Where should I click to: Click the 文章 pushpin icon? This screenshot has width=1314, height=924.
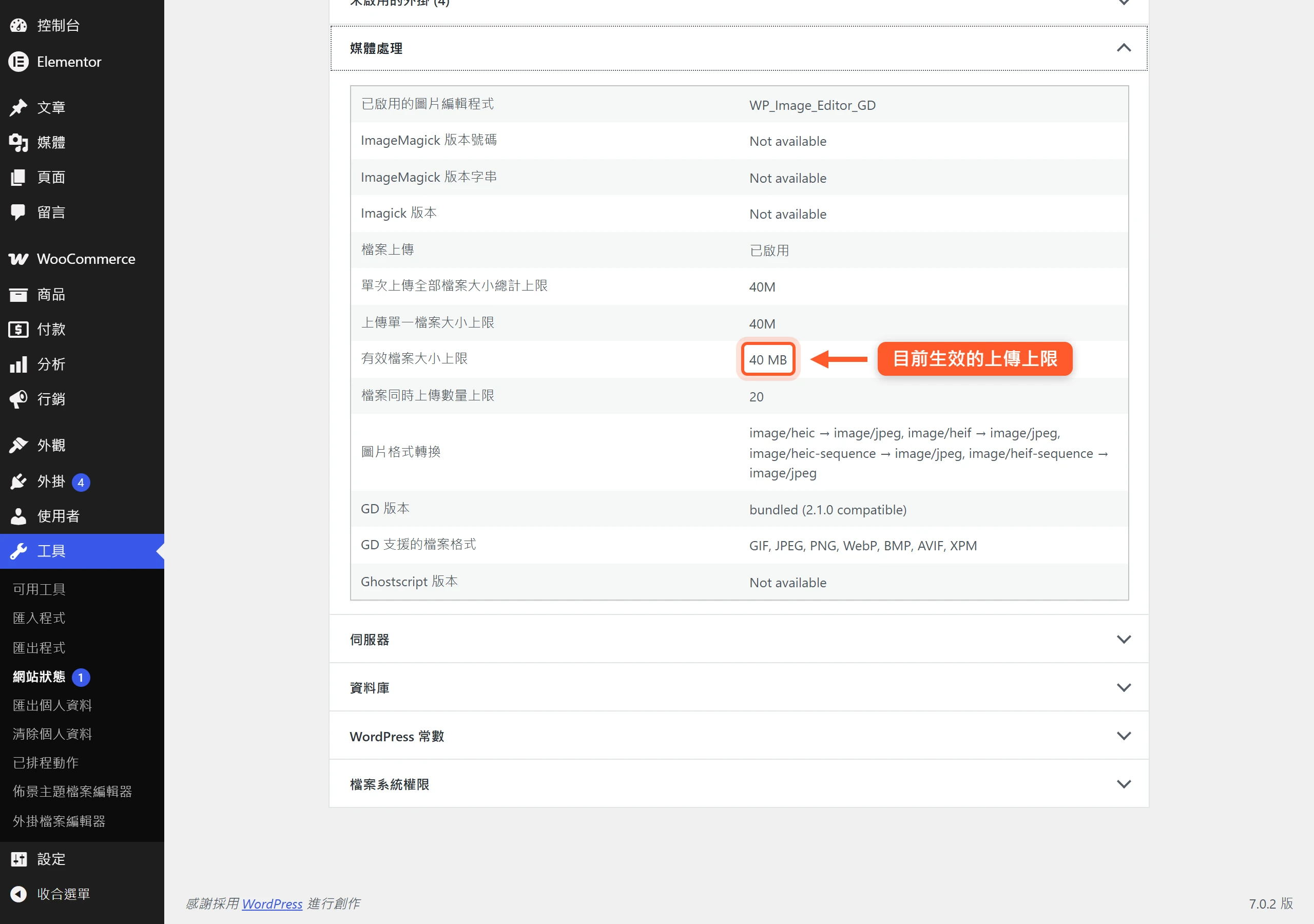coord(18,107)
